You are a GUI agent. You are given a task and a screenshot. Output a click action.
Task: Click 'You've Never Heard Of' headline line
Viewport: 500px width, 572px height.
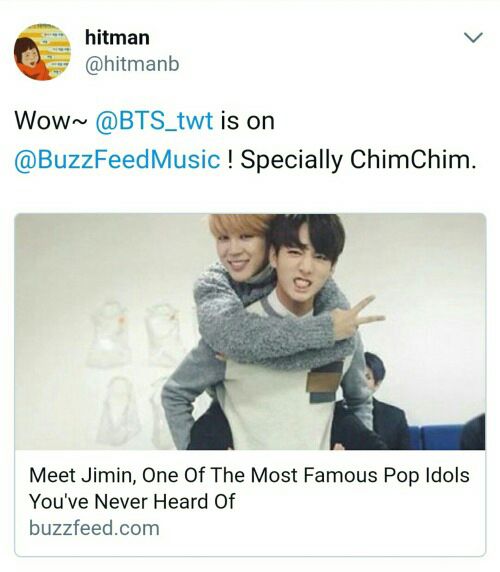(132, 501)
